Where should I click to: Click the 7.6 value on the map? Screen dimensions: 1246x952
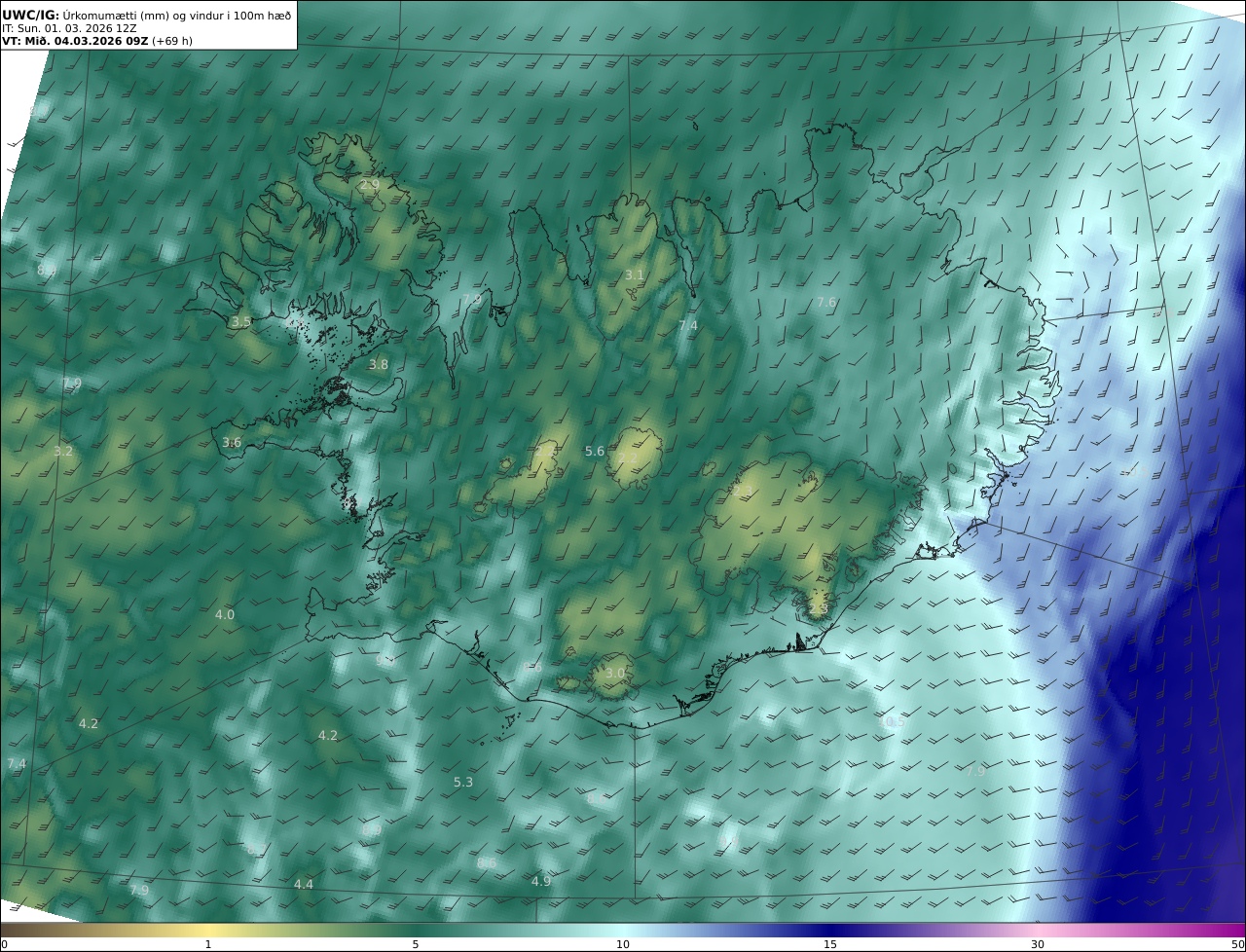coord(826,303)
